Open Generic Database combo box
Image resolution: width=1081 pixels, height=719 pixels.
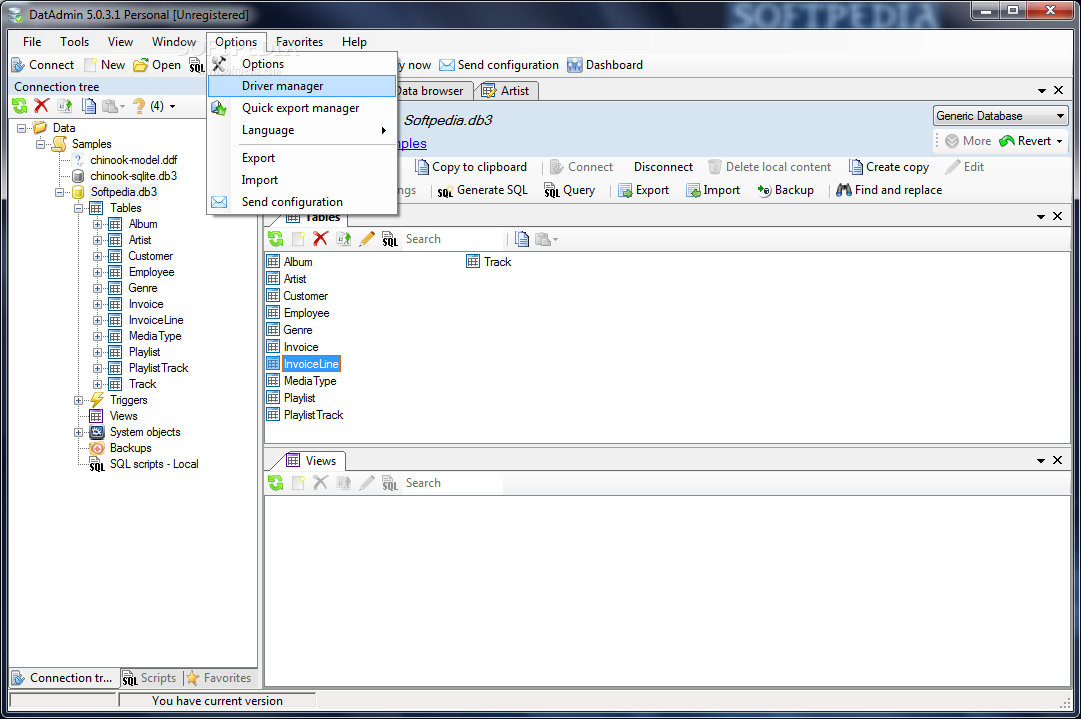click(1000, 116)
